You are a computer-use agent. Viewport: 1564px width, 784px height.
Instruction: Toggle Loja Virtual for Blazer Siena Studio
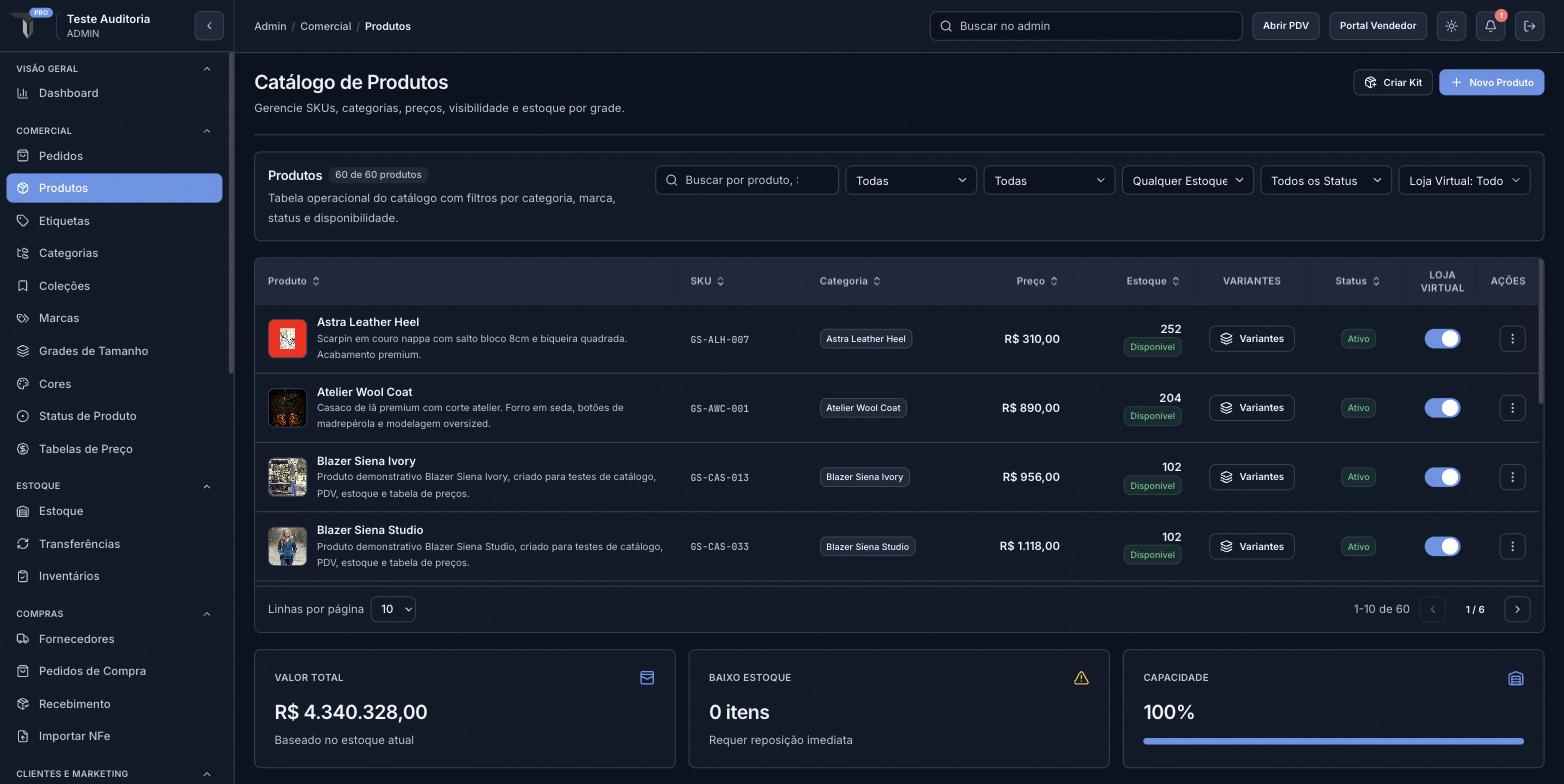pos(1442,546)
